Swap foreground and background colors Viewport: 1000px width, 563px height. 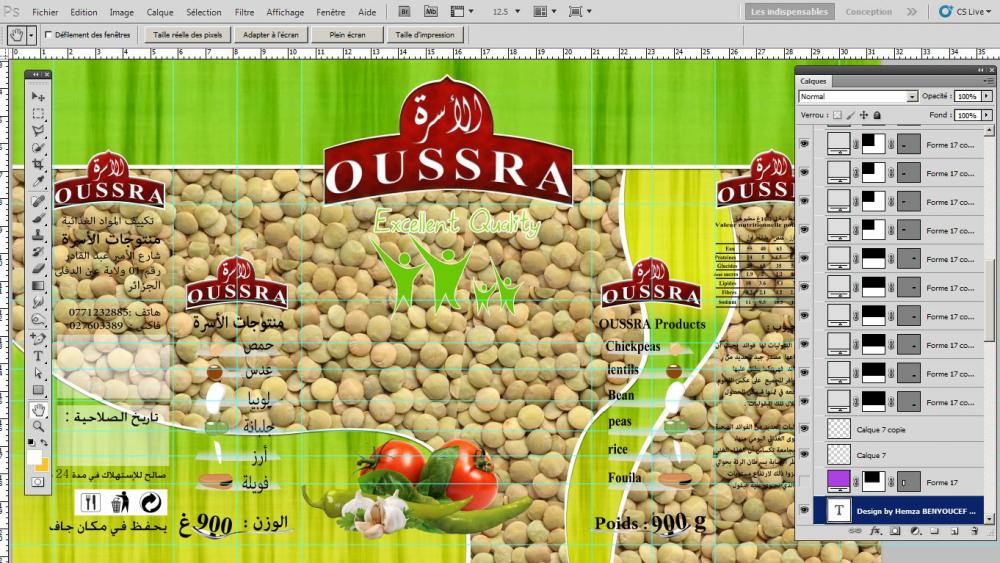[x=44, y=442]
